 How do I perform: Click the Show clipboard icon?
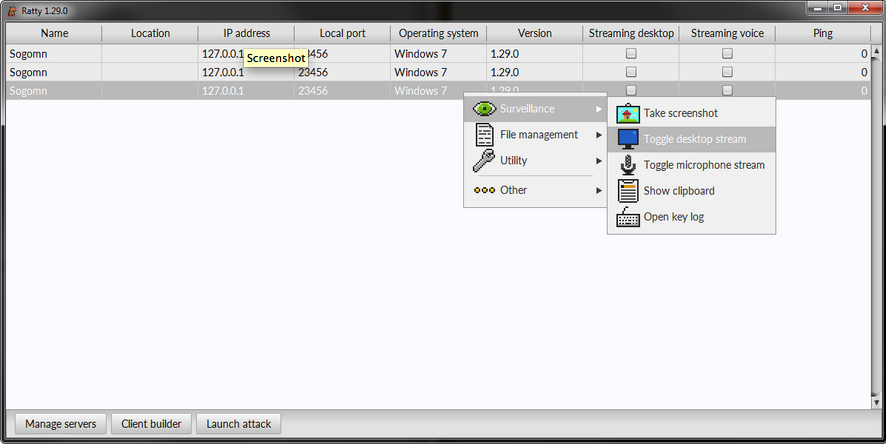[x=628, y=191]
